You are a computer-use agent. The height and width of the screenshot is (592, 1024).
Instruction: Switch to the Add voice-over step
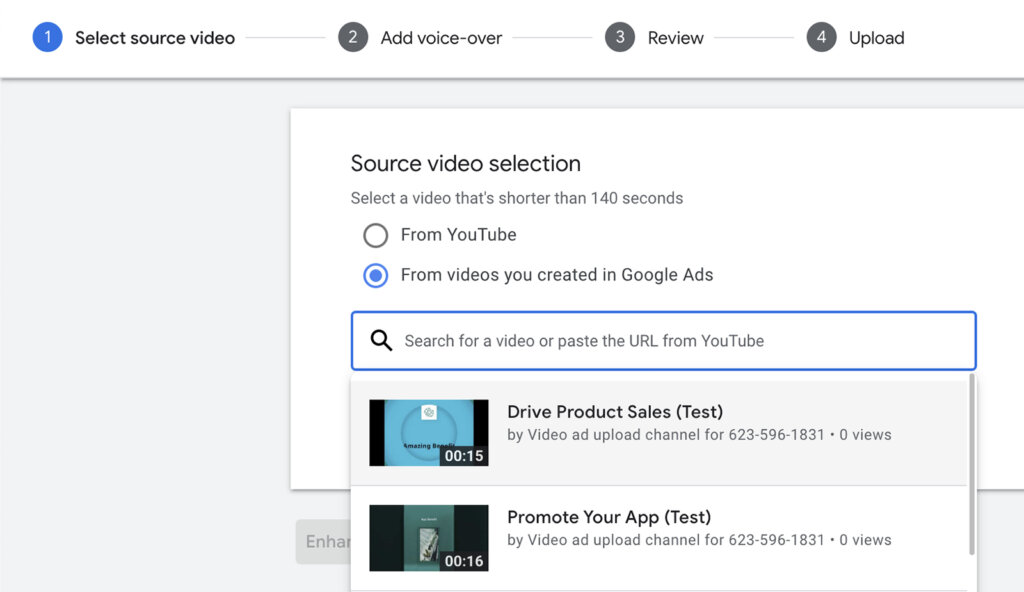[441, 37]
